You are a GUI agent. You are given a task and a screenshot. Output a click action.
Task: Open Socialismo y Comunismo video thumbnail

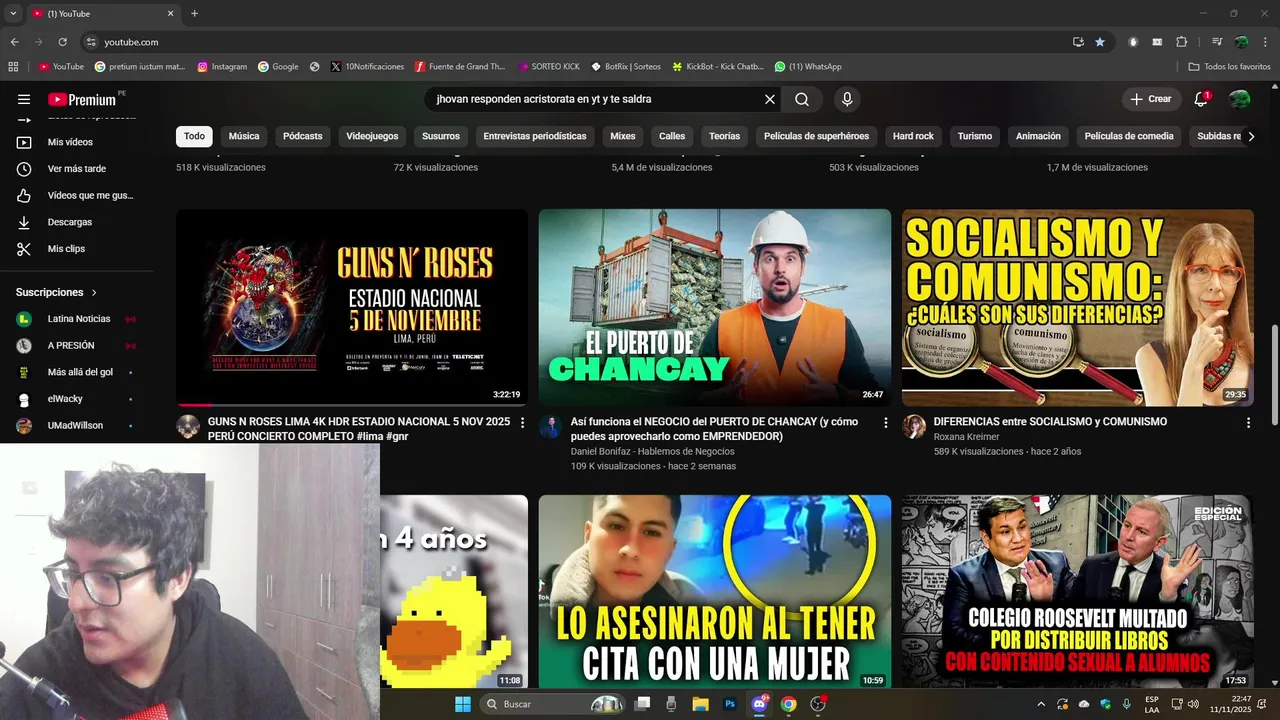1078,307
